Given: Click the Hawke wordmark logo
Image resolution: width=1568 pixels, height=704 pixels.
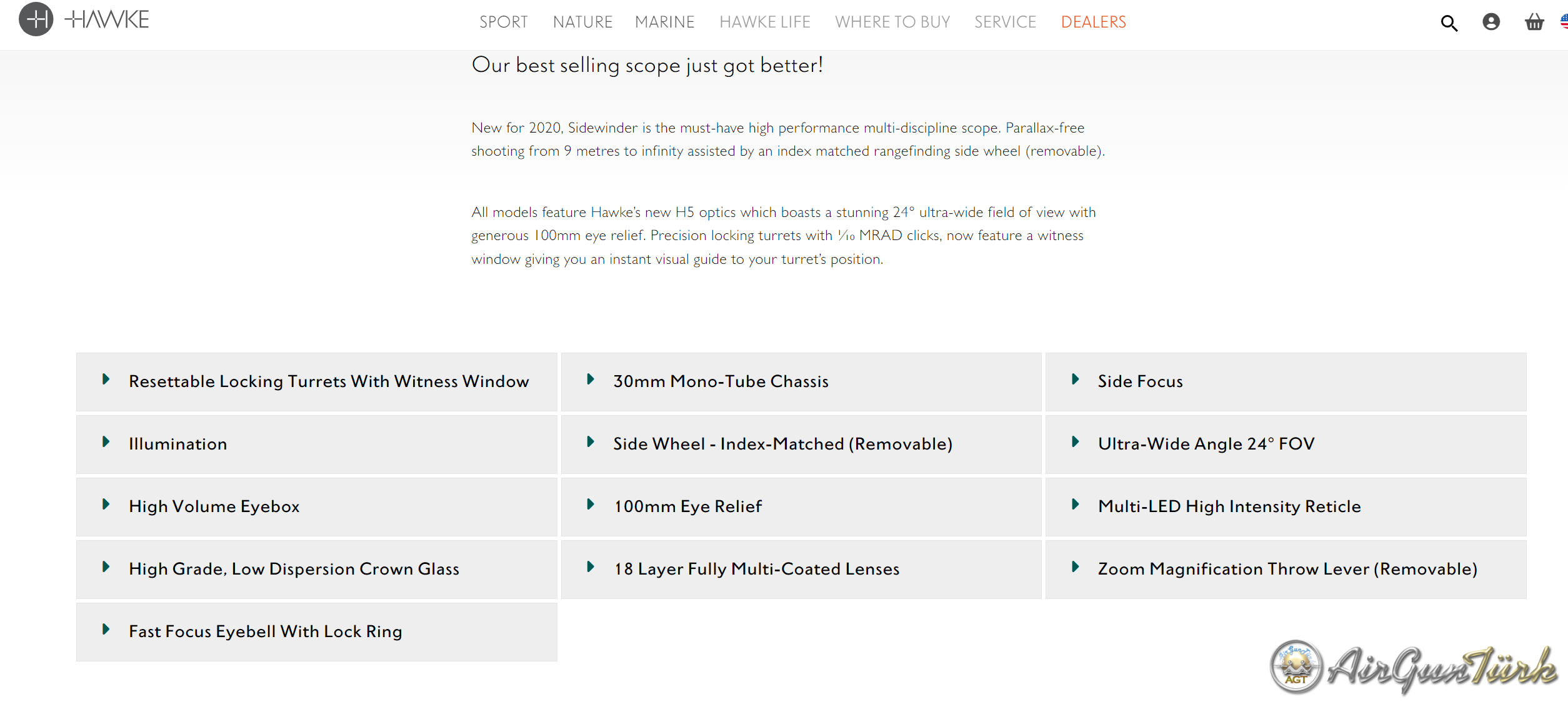Looking at the screenshot, I should [x=107, y=19].
